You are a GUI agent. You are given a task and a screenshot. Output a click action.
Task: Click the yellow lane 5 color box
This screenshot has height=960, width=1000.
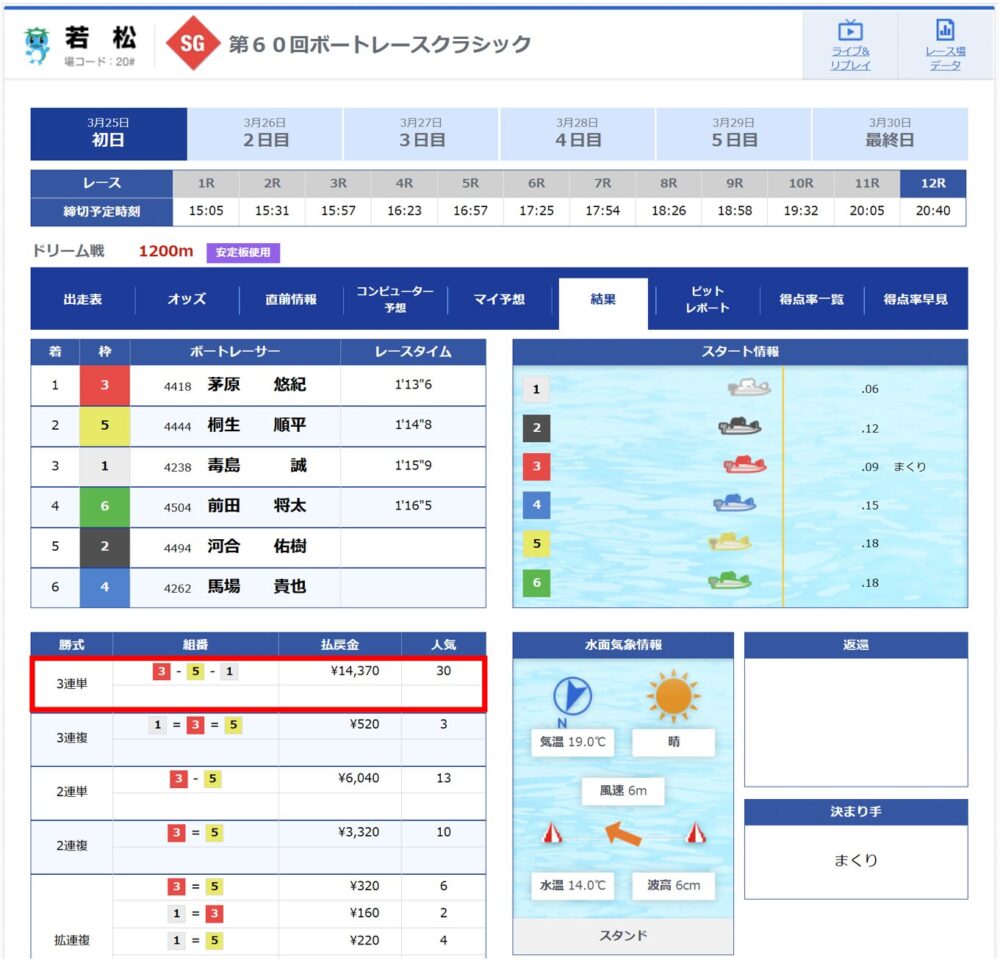pyautogui.click(x=105, y=425)
